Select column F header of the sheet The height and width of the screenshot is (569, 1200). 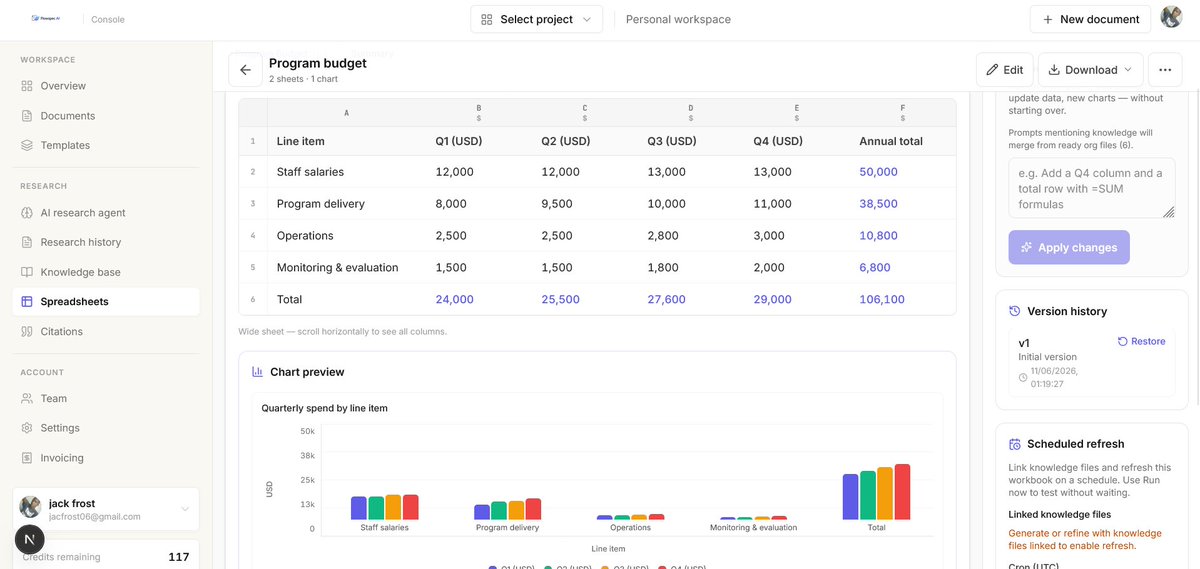(902, 113)
